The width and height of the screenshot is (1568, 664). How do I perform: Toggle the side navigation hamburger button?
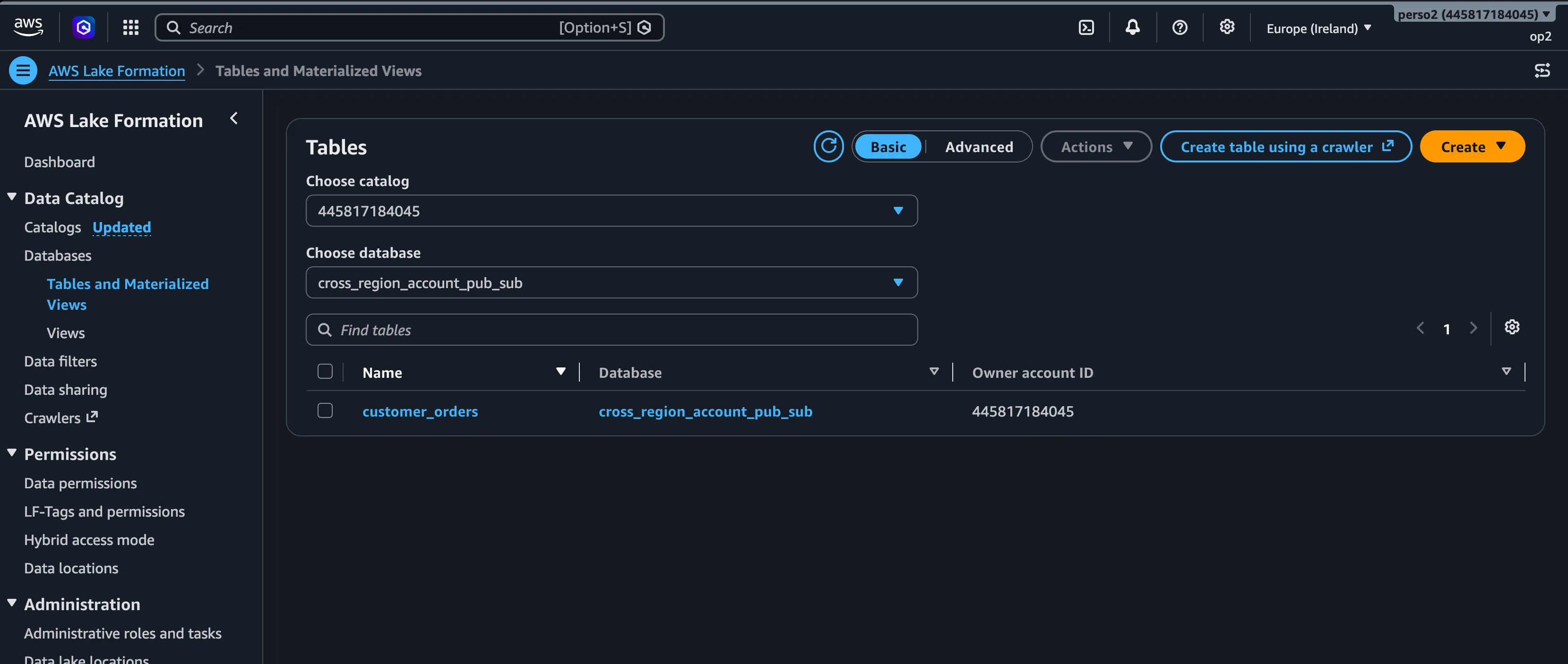[x=23, y=70]
